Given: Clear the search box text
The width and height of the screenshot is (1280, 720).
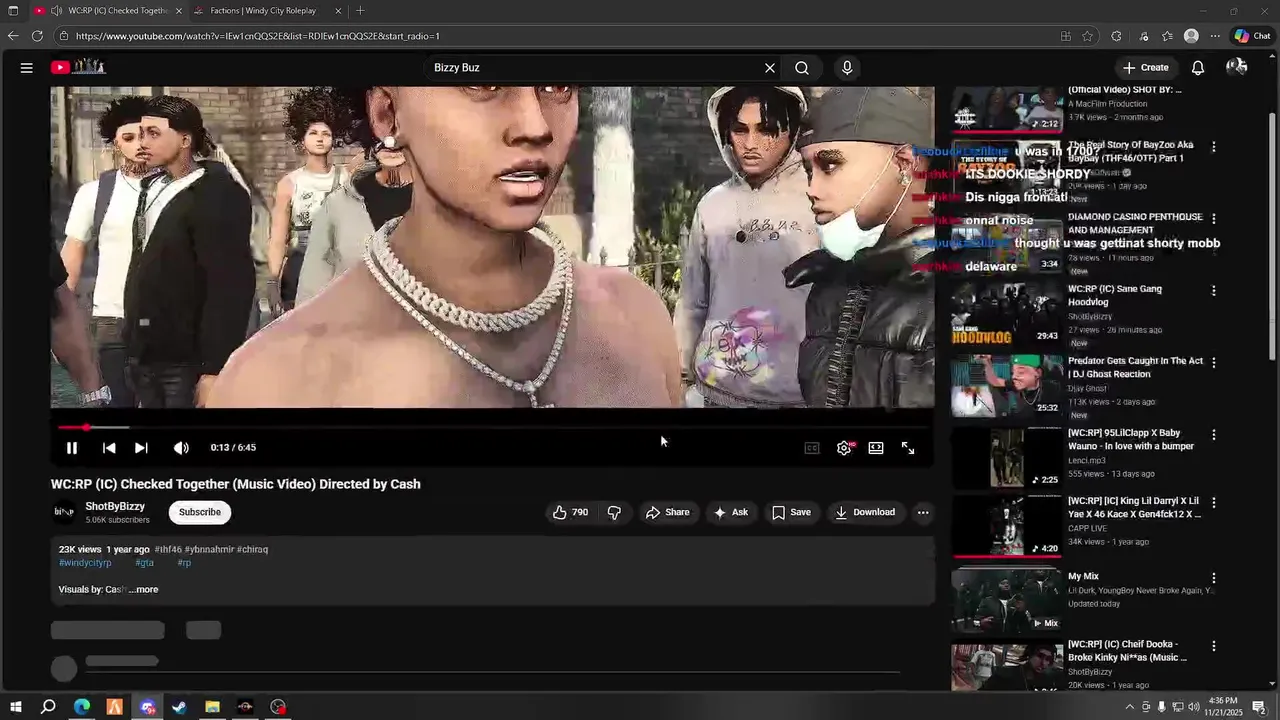Looking at the screenshot, I should pos(770,68).
